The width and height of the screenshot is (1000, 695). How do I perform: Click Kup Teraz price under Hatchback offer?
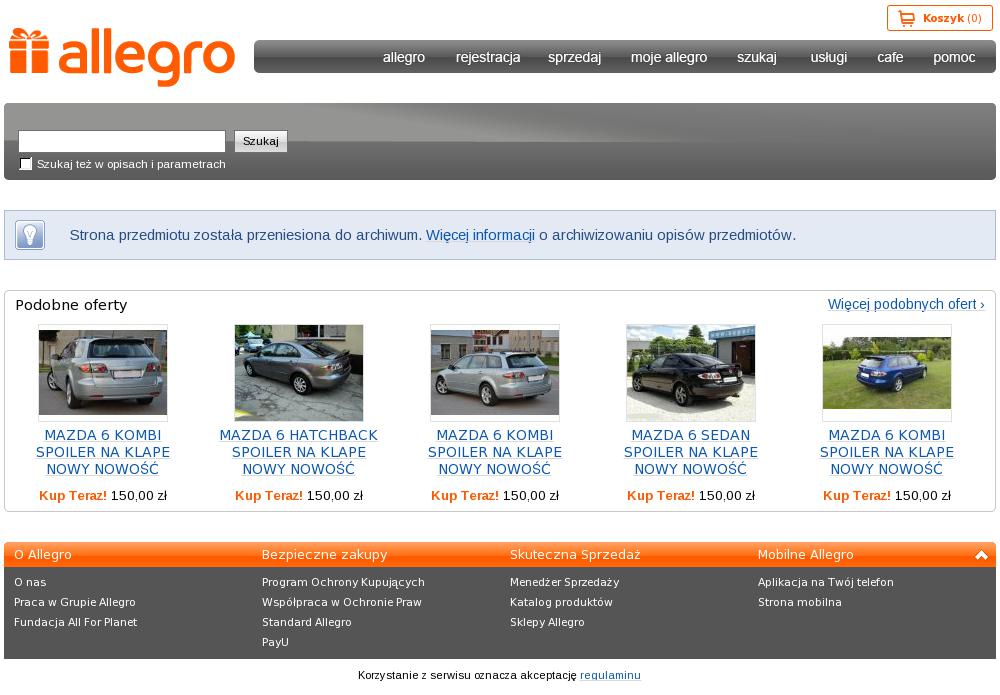point(298,495)
